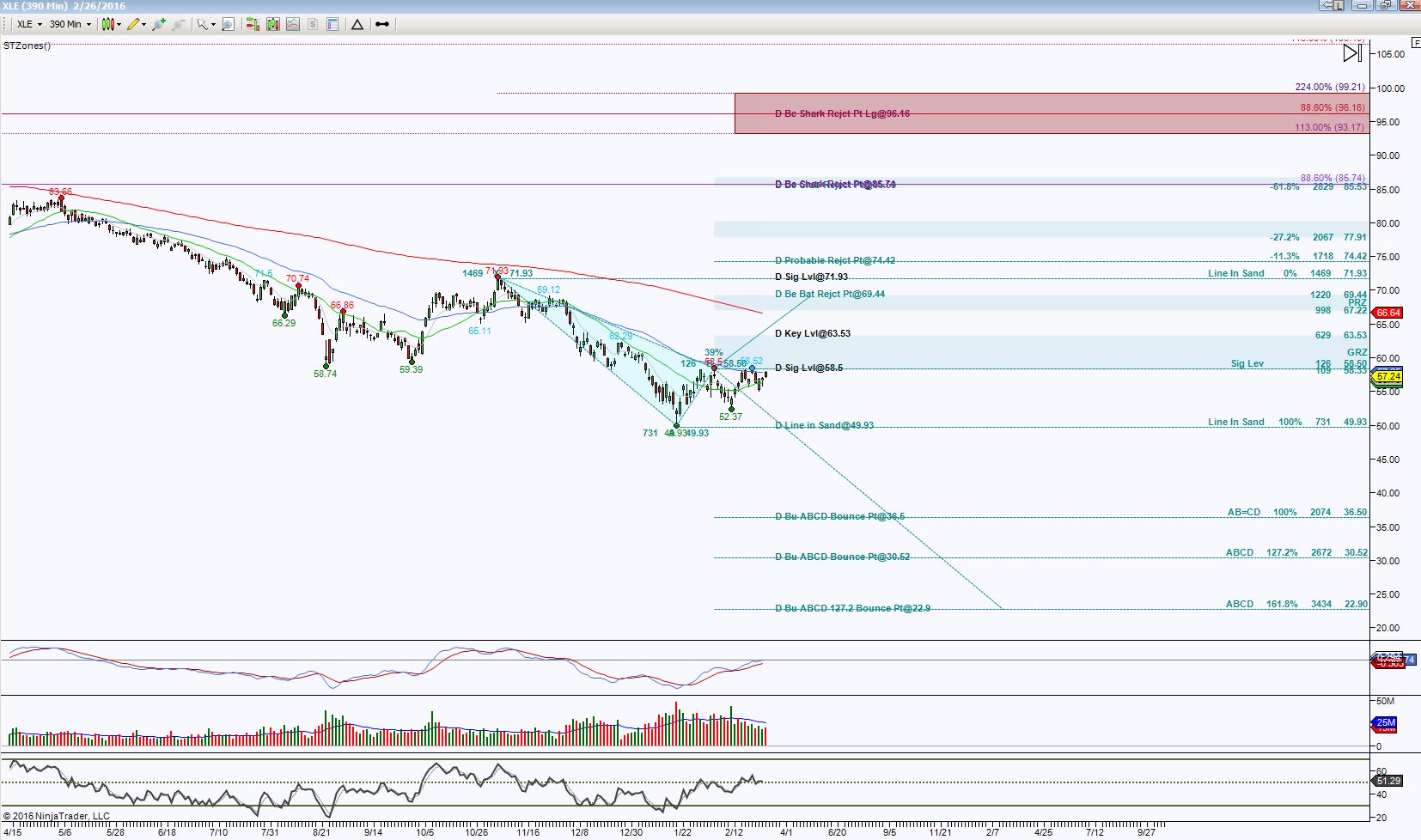Click the F fixed-scale button

click(x=1416, y=42)
